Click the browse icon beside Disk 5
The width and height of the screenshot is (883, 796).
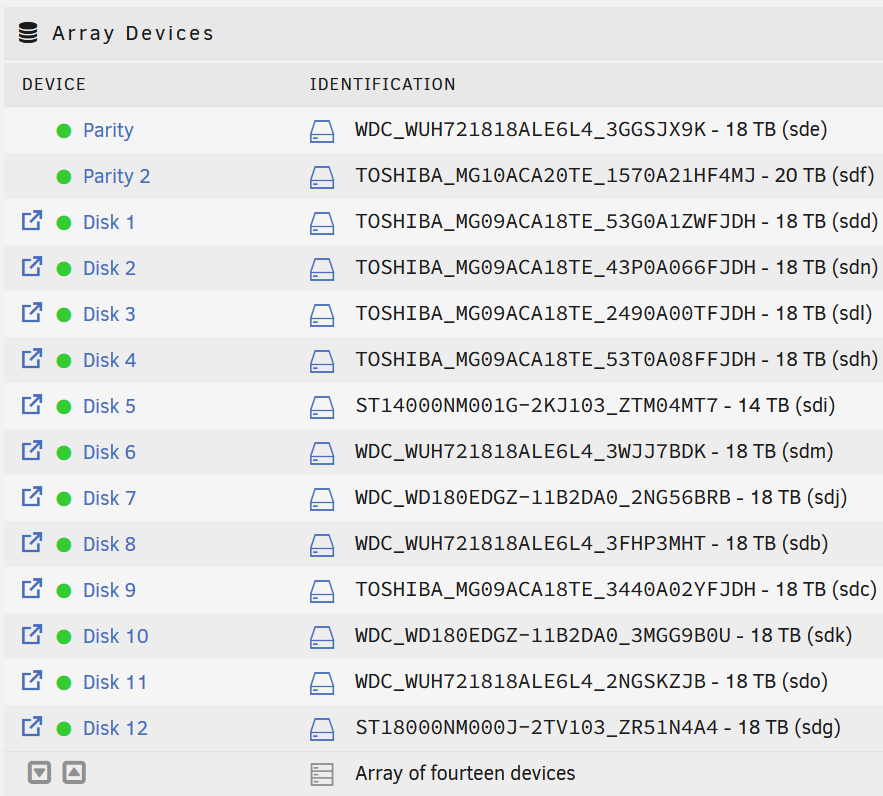(32, 405)
